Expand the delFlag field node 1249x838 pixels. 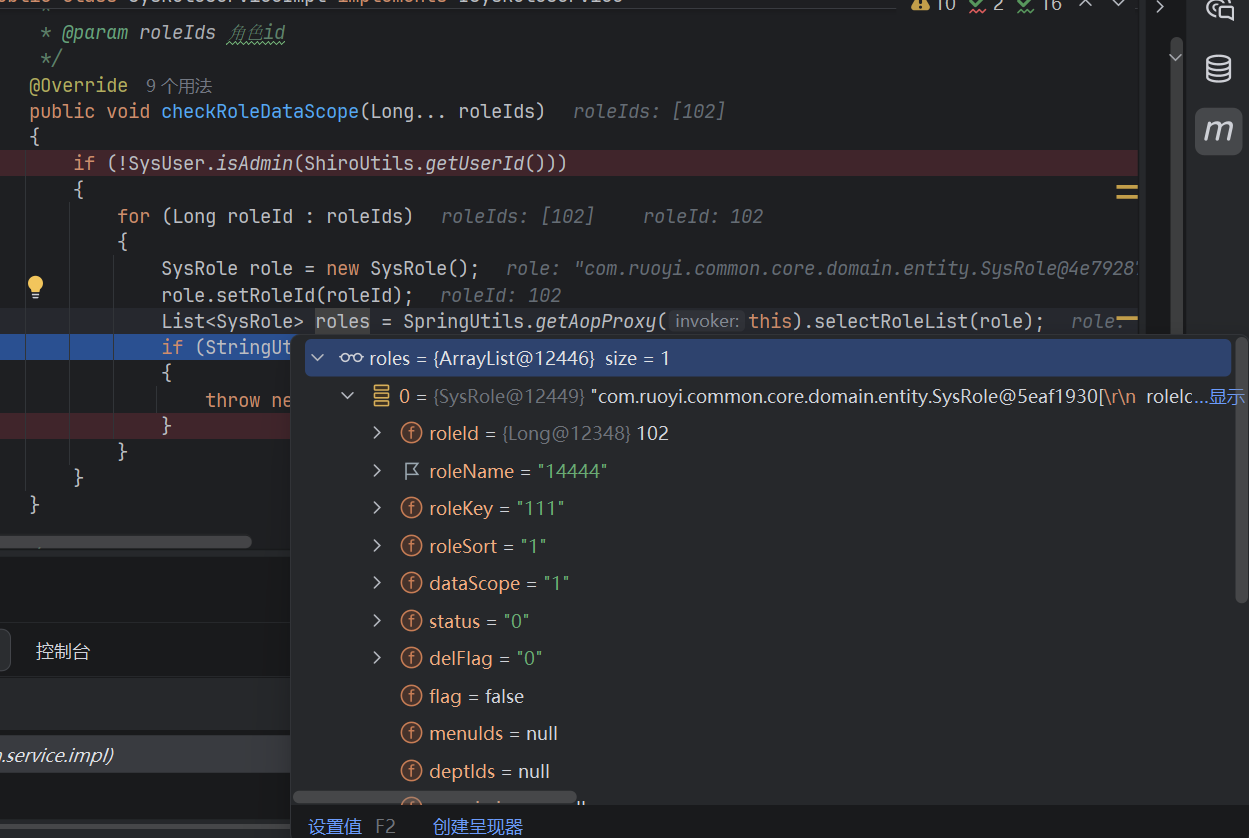pos(377,658)
